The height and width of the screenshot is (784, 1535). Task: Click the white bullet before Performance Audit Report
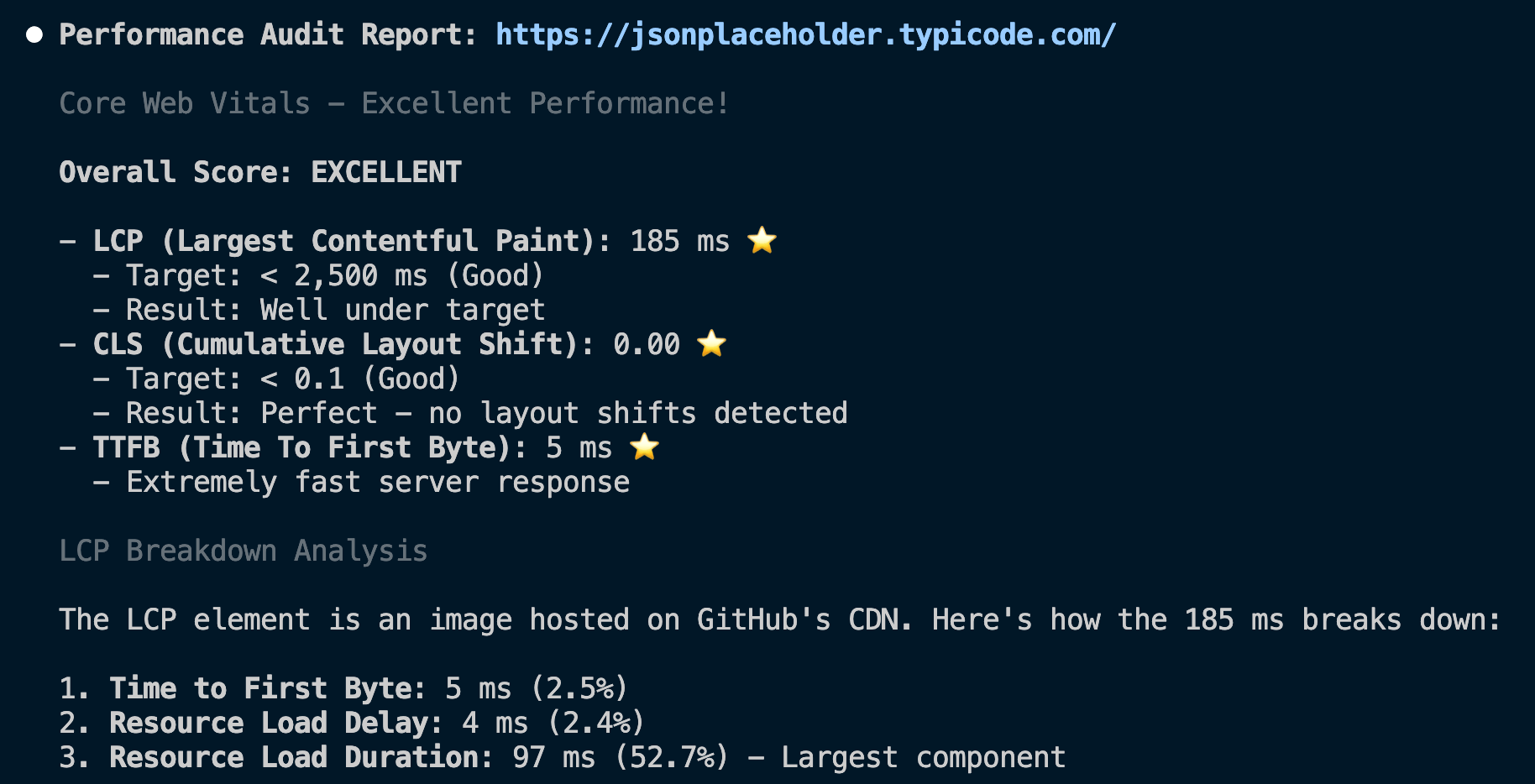(x=34, y=34)
